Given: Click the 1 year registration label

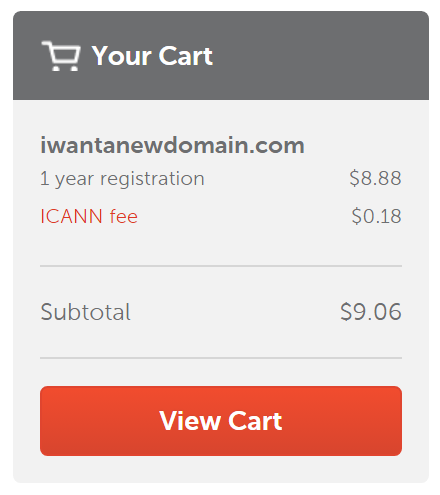Looking at the screenshot, I should point(122,179).
